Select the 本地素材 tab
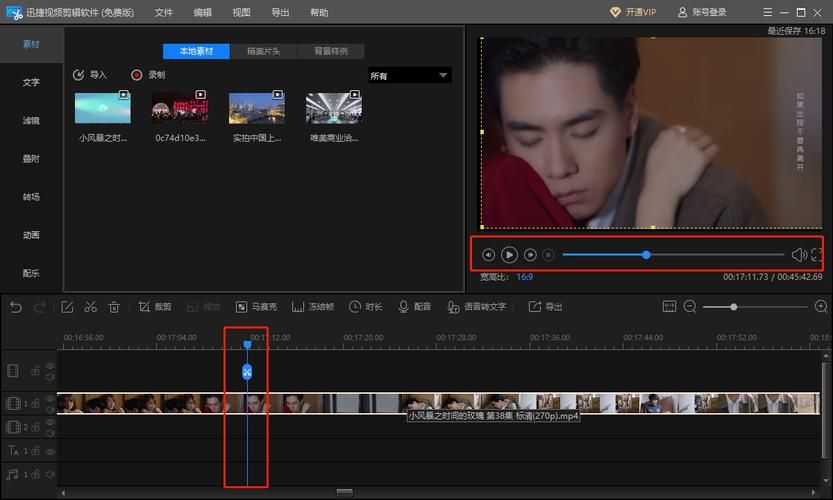Viewport: 833px width, 500px height. click(x=196, y=52)
